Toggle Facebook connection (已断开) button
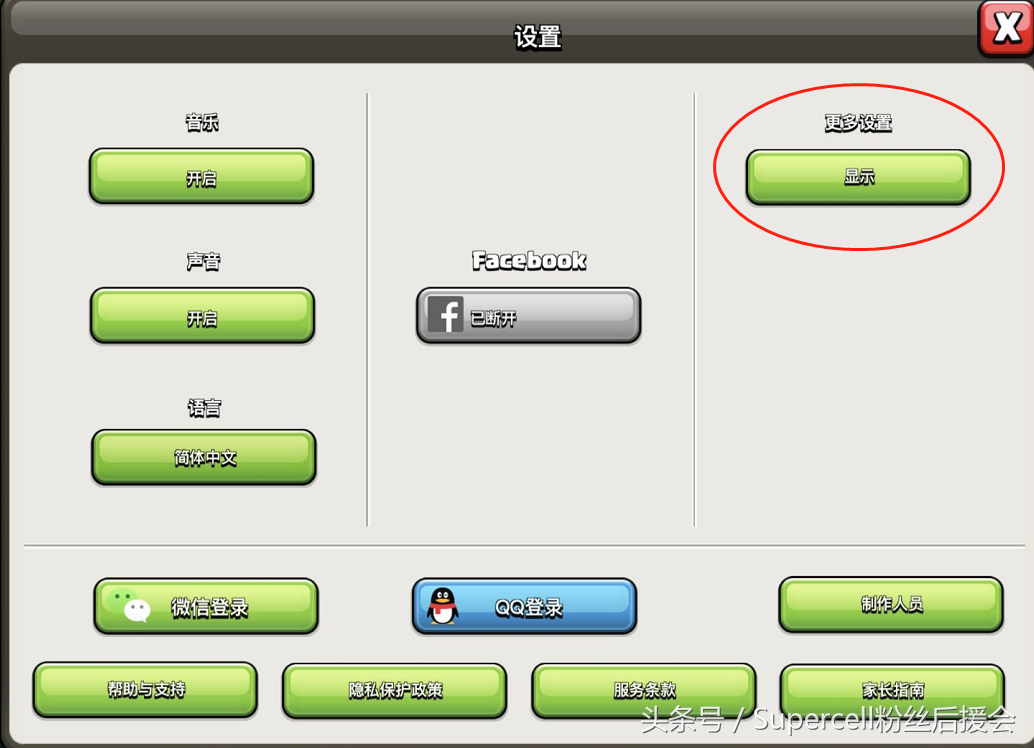 [x=528, y=315]
